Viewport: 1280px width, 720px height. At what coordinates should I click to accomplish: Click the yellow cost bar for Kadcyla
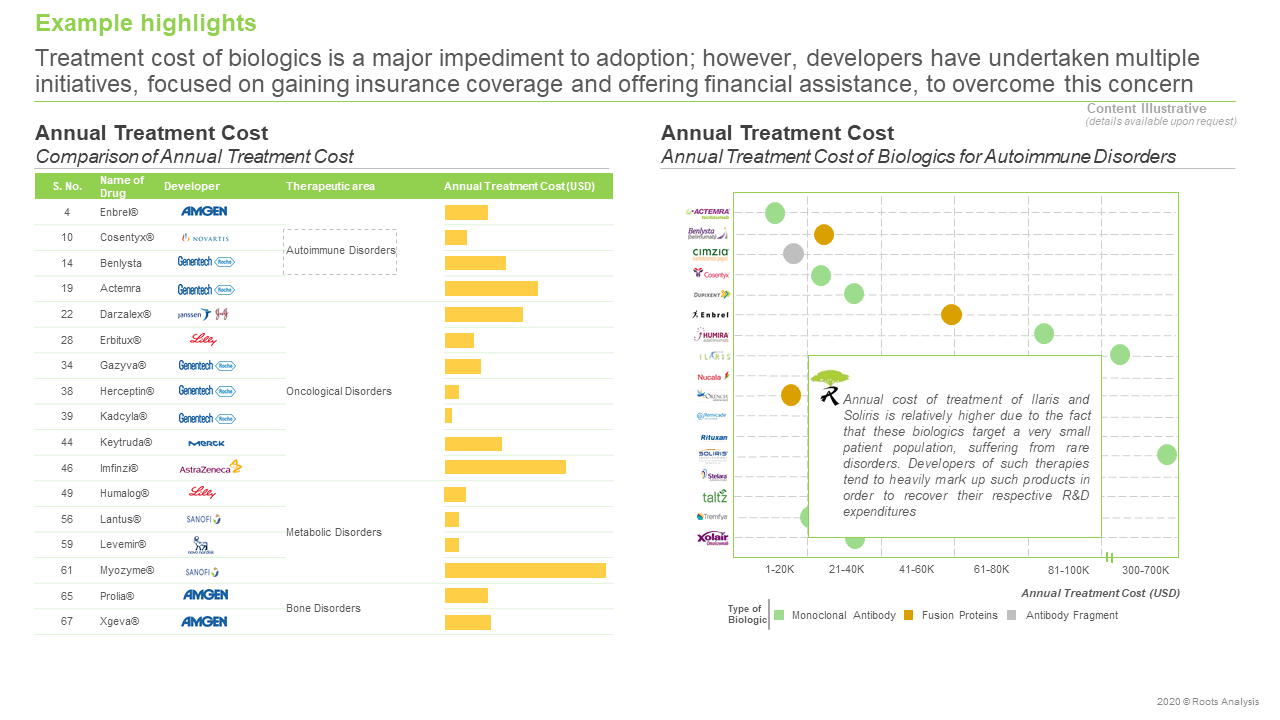click(x=448, y=415)
